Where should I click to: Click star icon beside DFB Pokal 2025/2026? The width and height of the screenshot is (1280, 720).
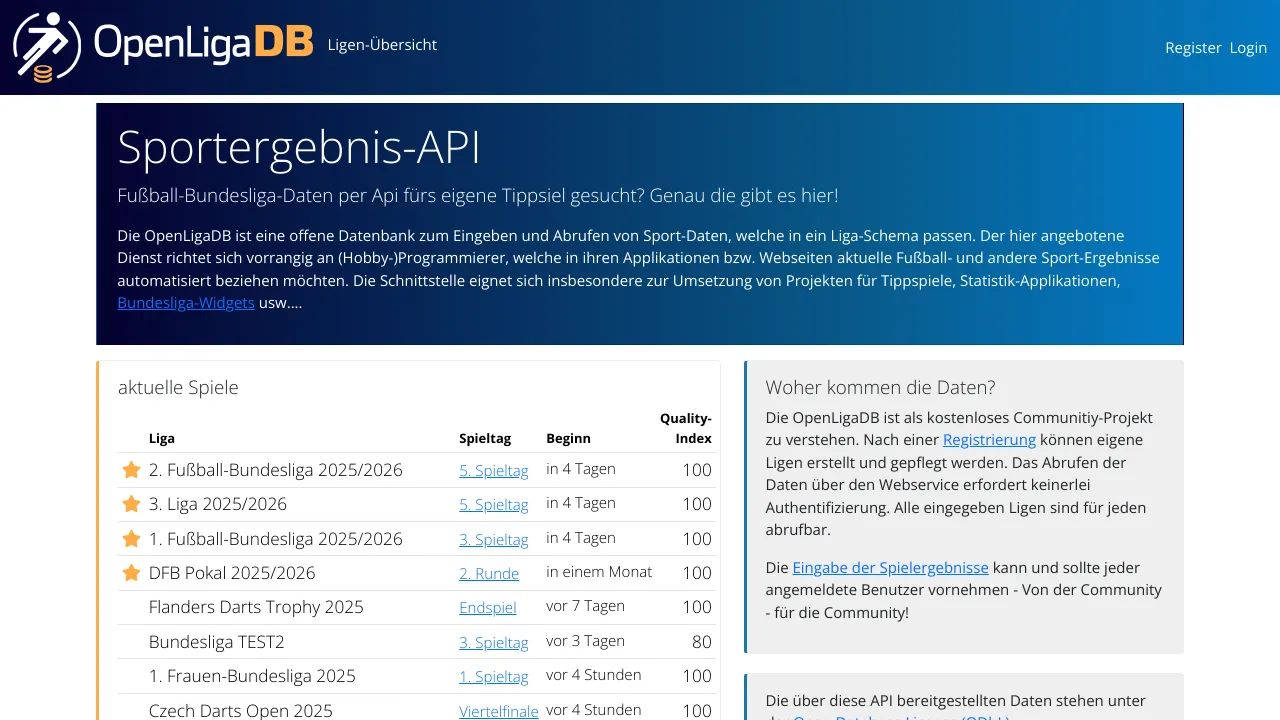[x=131, y=573]
